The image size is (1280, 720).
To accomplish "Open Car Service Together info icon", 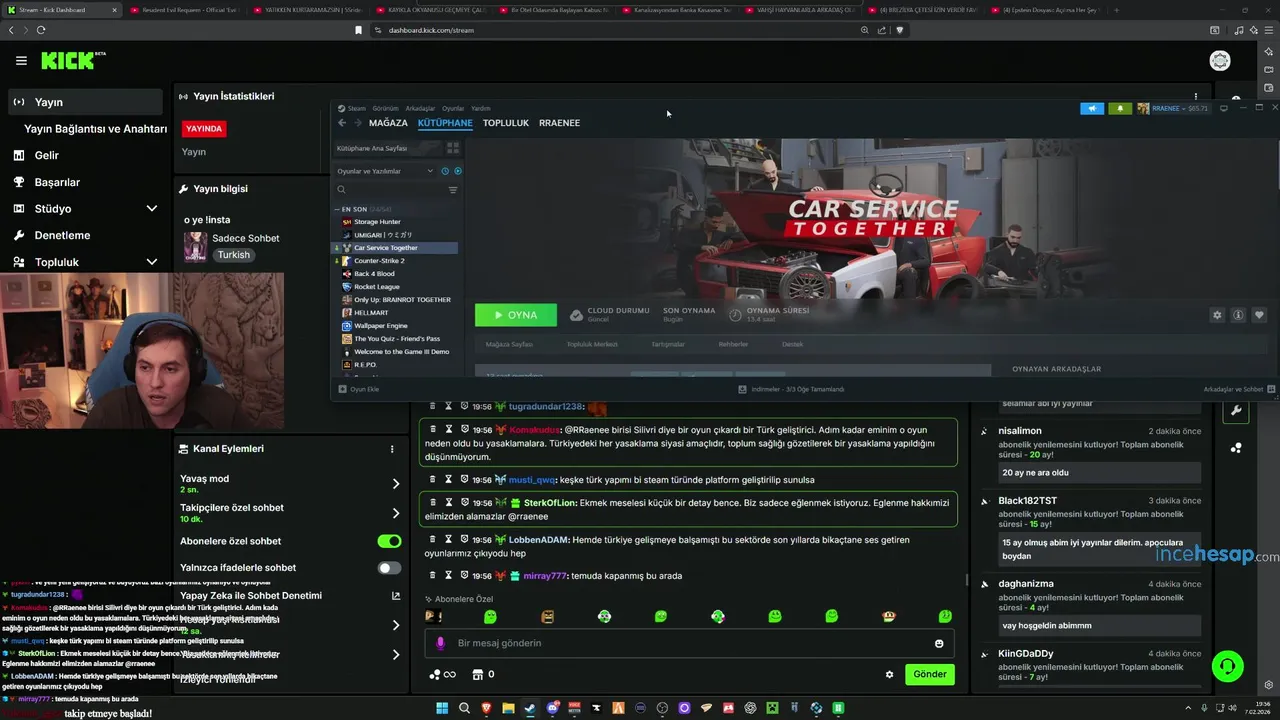I will click(x=1238, y=315).
